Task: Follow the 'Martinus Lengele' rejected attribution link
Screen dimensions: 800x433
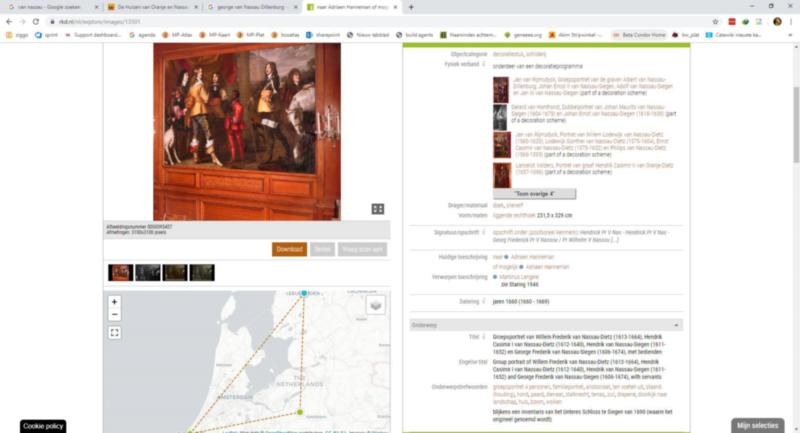Action: point(519,277)
